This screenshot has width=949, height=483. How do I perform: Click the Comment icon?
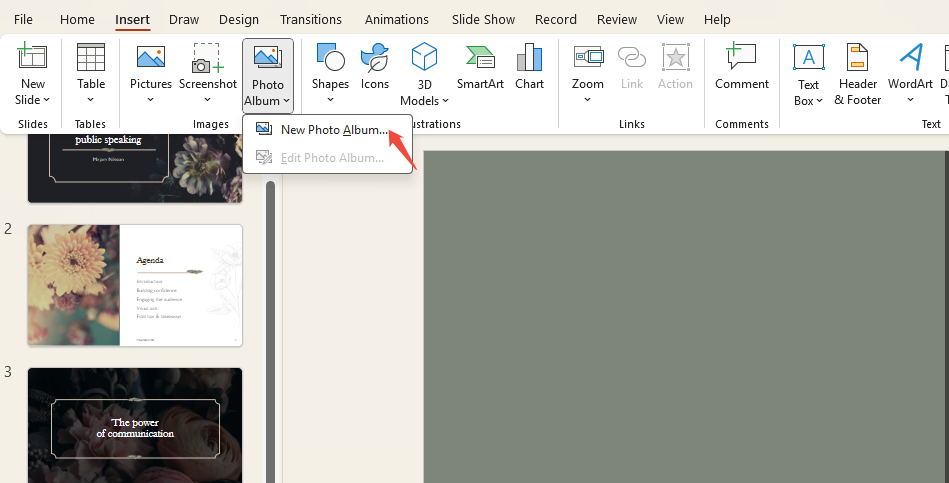click(x=741, y=60)
